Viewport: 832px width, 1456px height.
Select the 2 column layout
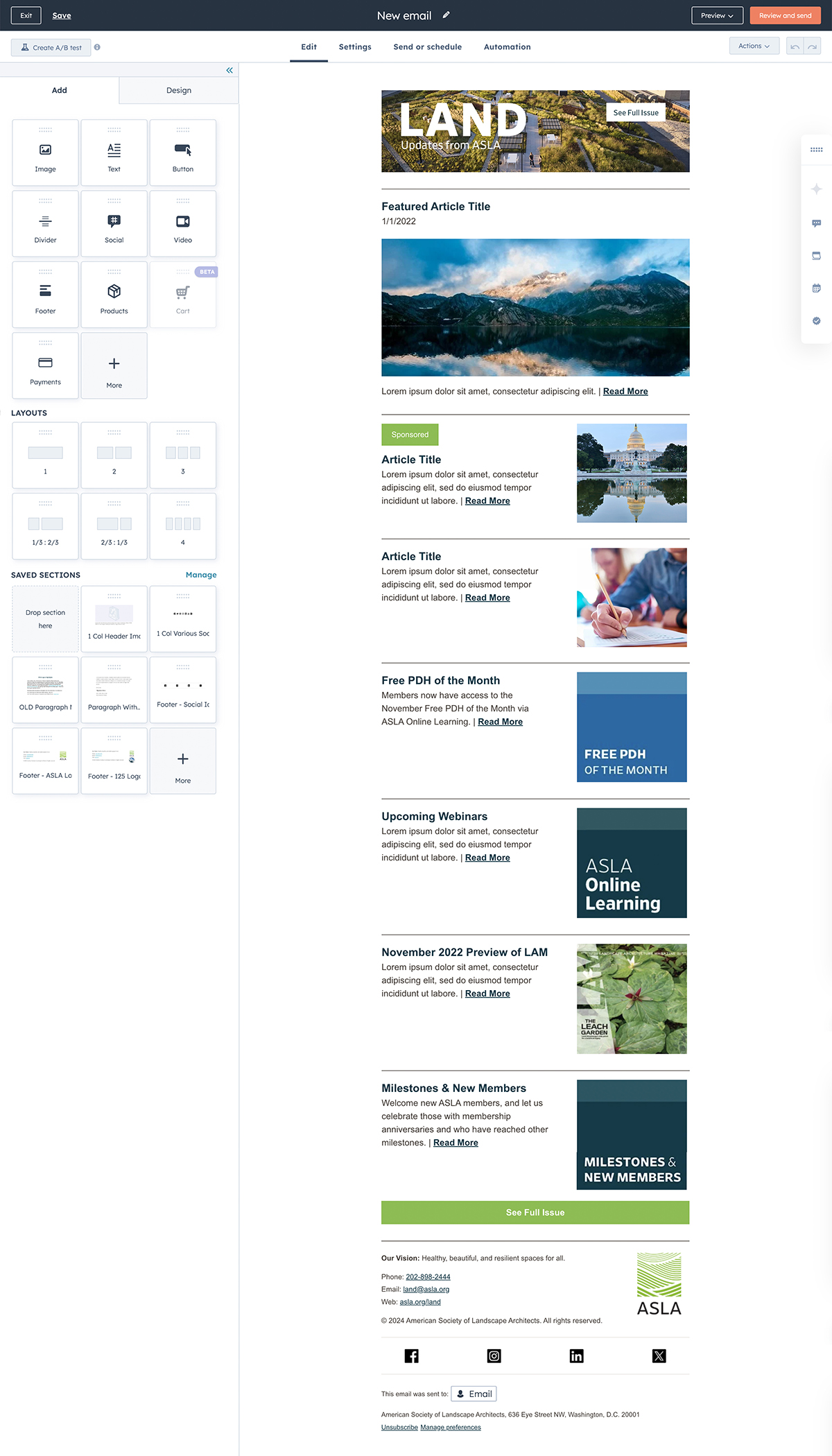114,456
